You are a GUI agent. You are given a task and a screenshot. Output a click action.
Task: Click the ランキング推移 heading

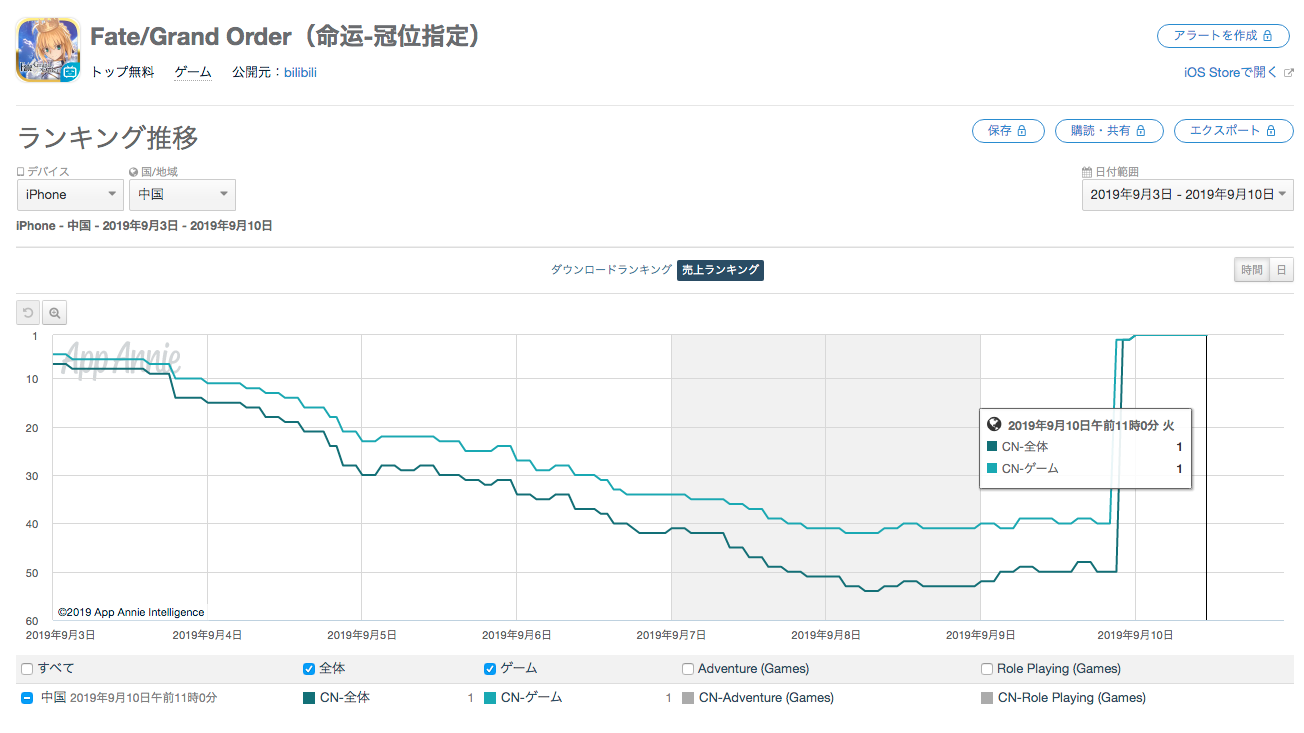(x=108, y=138)
